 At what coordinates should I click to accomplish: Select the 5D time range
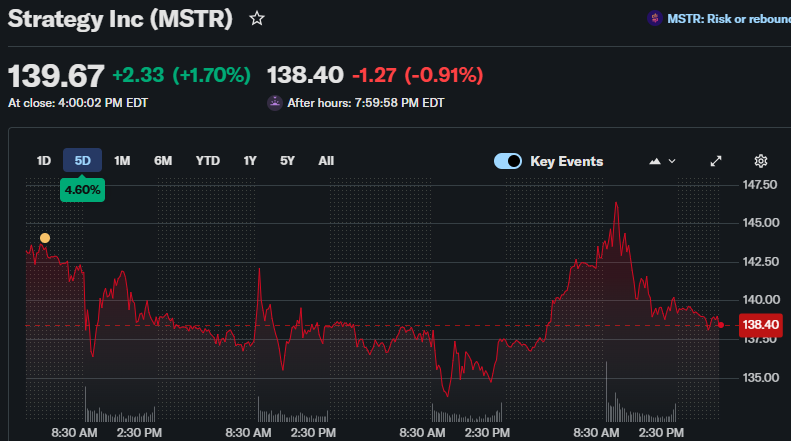[x=83, y=161]
